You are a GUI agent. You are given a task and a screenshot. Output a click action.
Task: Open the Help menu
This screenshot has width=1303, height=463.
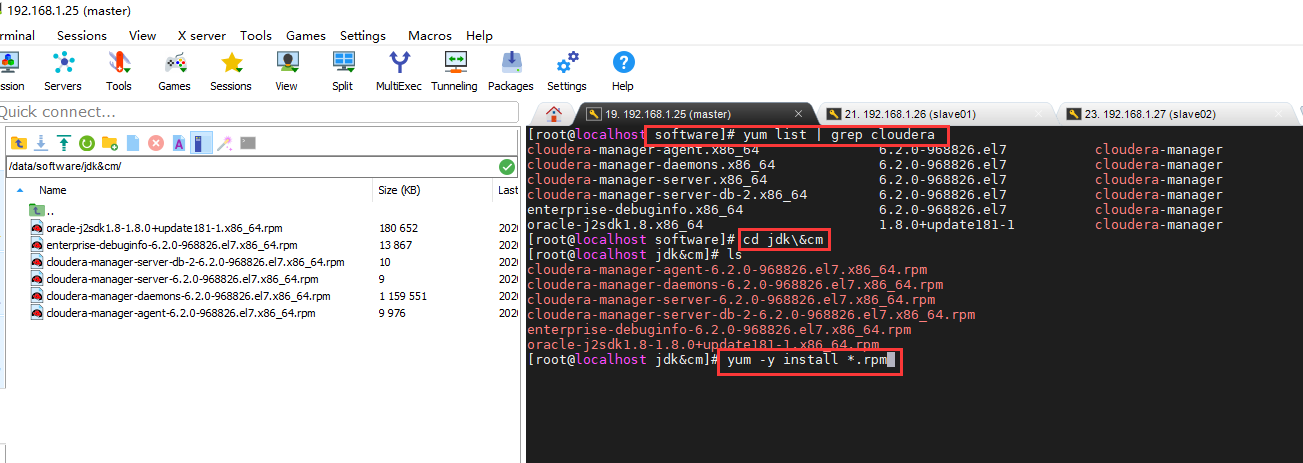coord(480,35)
